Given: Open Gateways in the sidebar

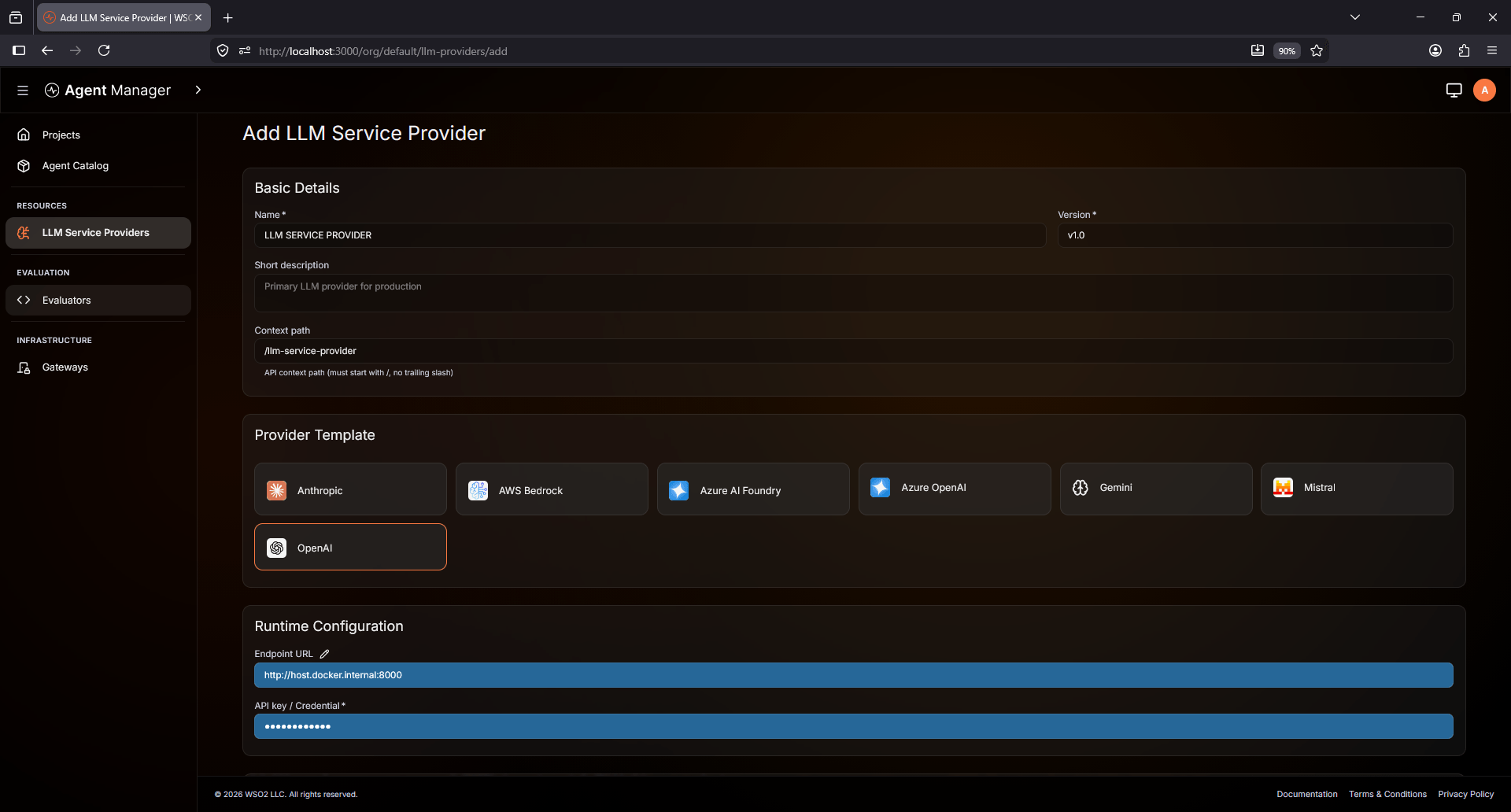Looking at the screenshot, I should [x=98, y=367].
